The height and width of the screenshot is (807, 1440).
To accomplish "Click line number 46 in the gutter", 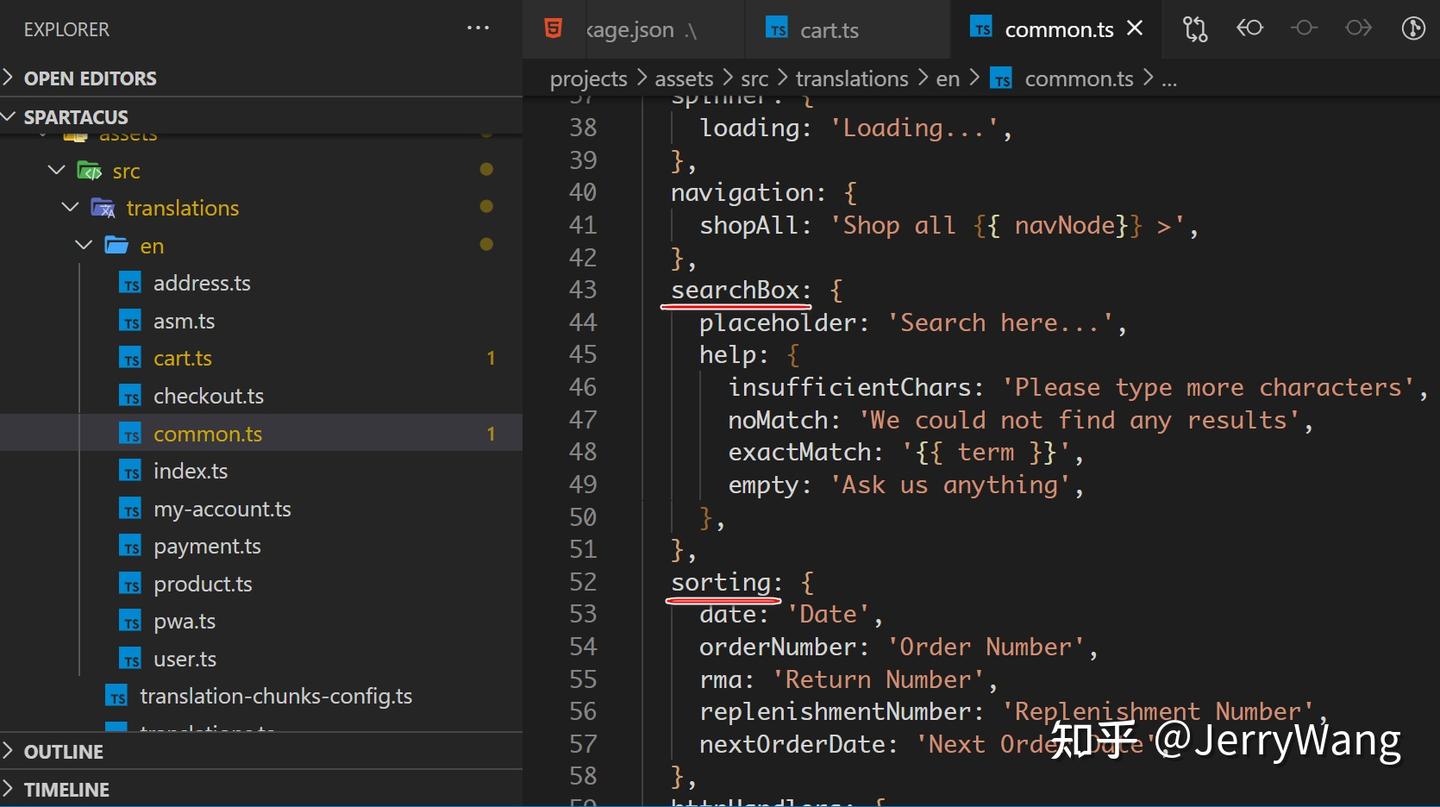I will click(583, 387).
